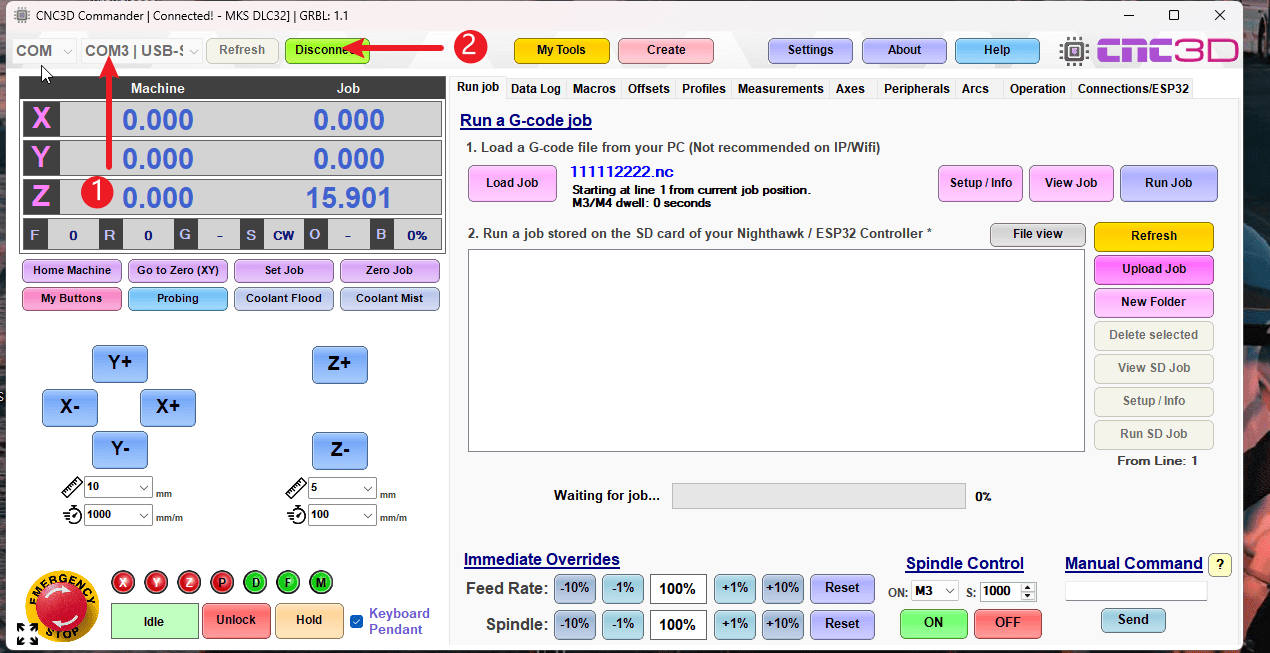Click the CNC3D logo
This screenshot has width=1270, height=653.
point(1149,50)
